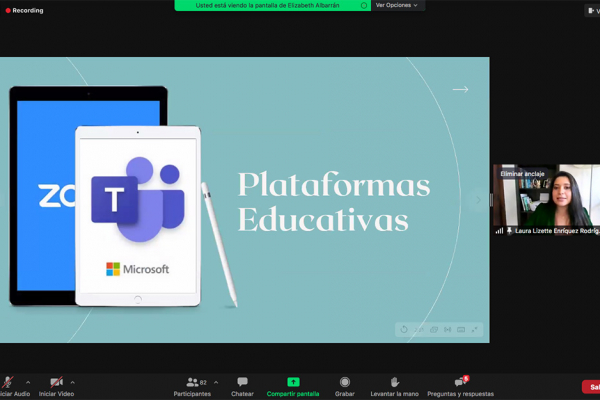Click notification badge on Preguntas y respuestas

coord(466,379)
